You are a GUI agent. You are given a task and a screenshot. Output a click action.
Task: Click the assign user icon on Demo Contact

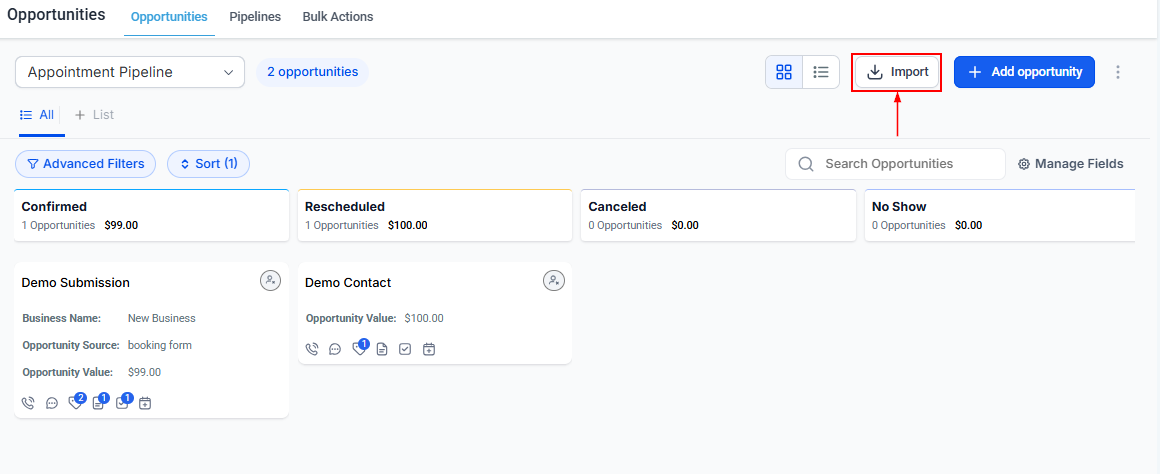tap(554, 281)
